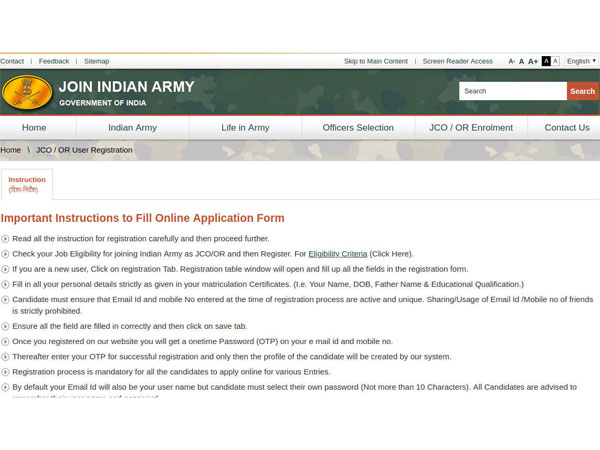Viewport: 600px width, 450px height.
Task: Open the Feedback link
Action: click(x=54, y=61)
